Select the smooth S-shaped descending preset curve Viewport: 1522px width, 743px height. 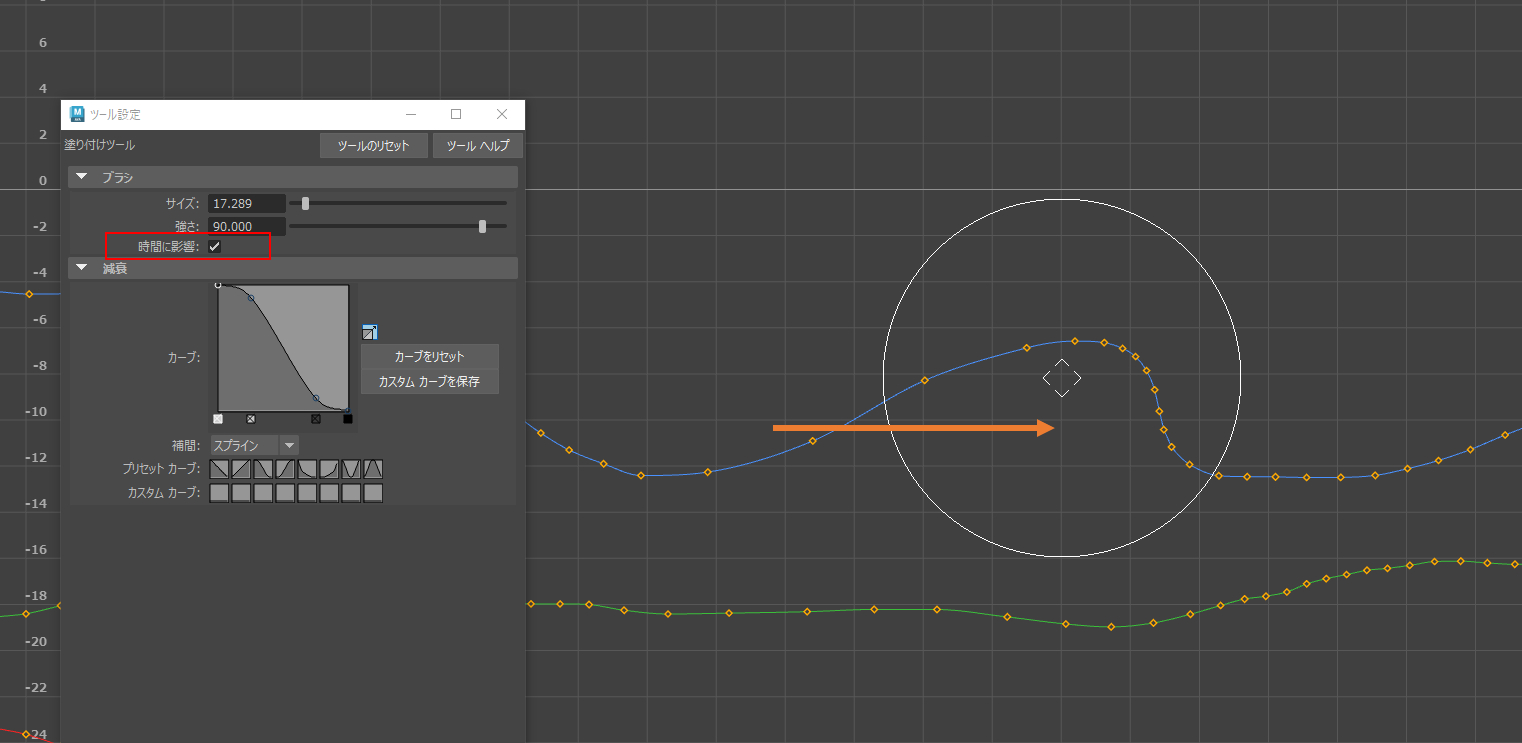point(263,469)
